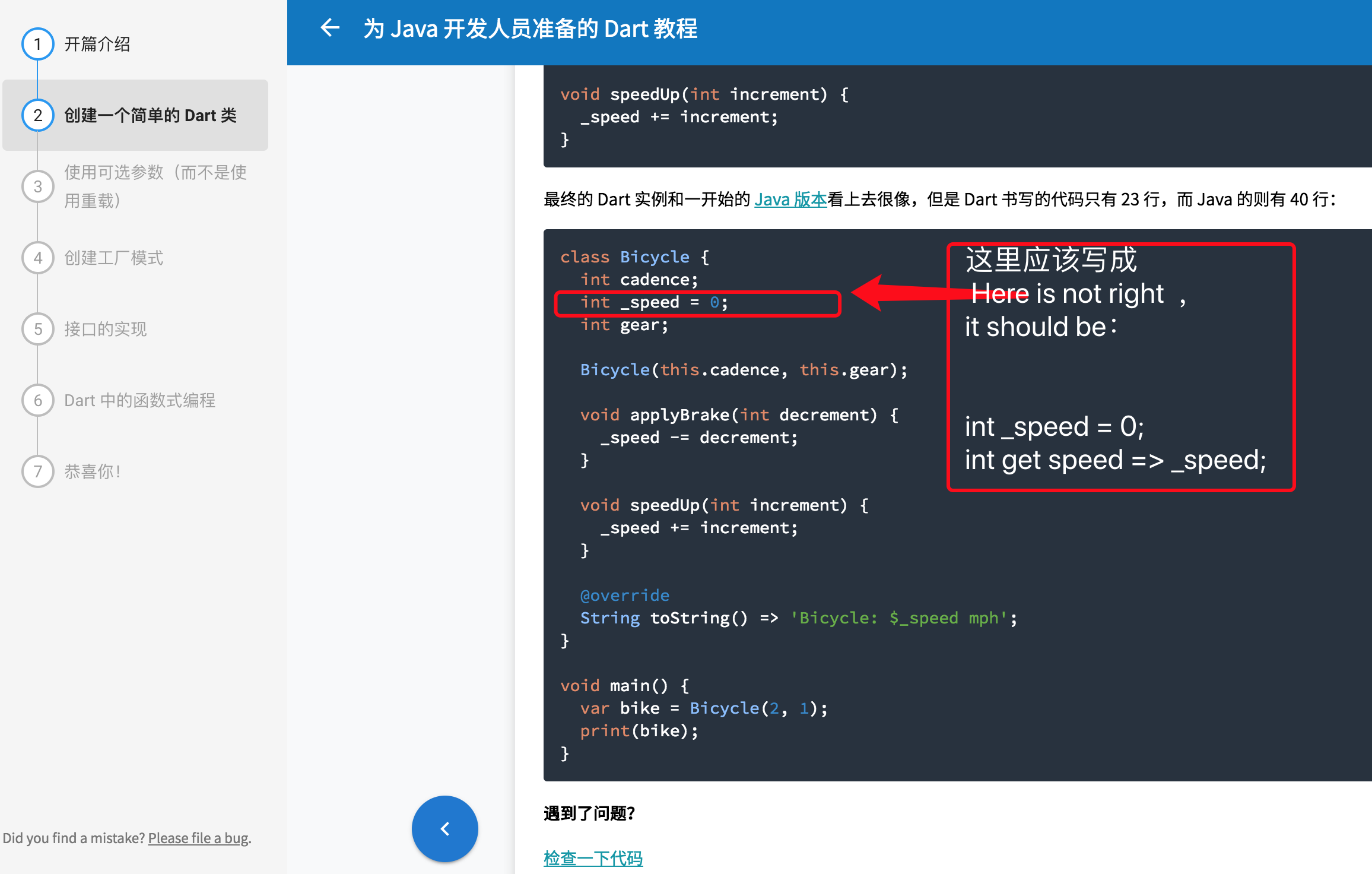1372x874 pixels.
Task: Open the 开篇介绍 step
Action: click(97, 44)
